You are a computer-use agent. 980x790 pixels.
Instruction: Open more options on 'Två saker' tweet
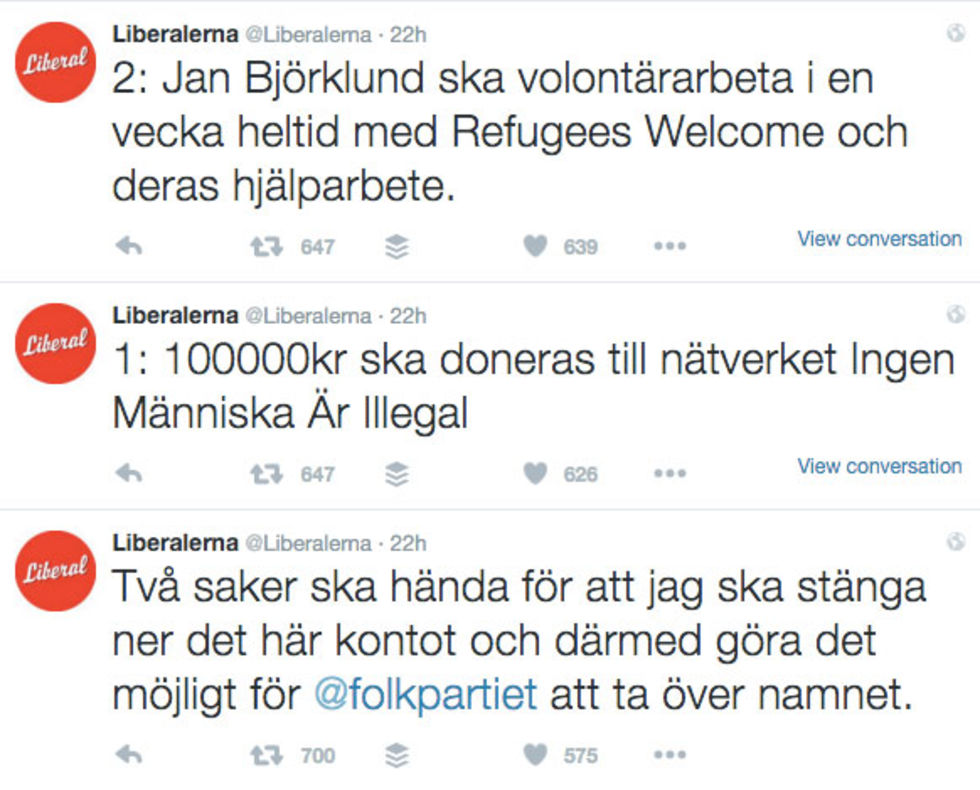669,756
